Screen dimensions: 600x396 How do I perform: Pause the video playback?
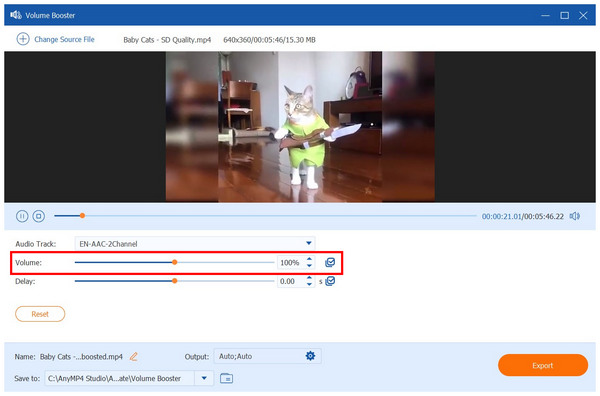click(22, 216)
